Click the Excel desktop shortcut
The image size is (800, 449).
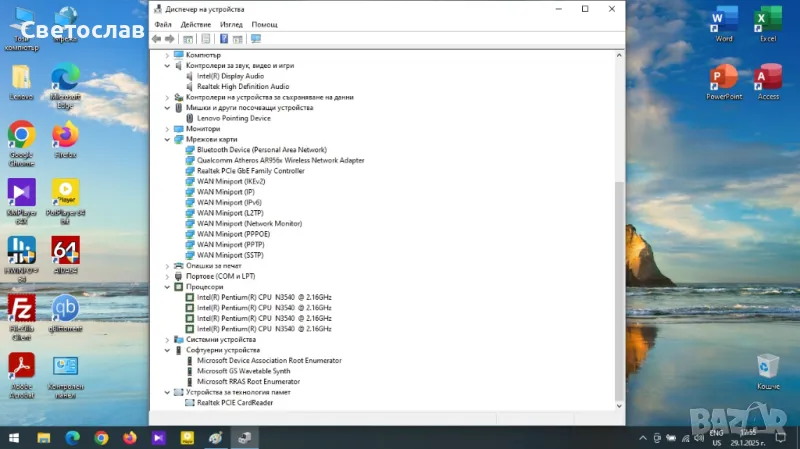(x=768, y=20)
